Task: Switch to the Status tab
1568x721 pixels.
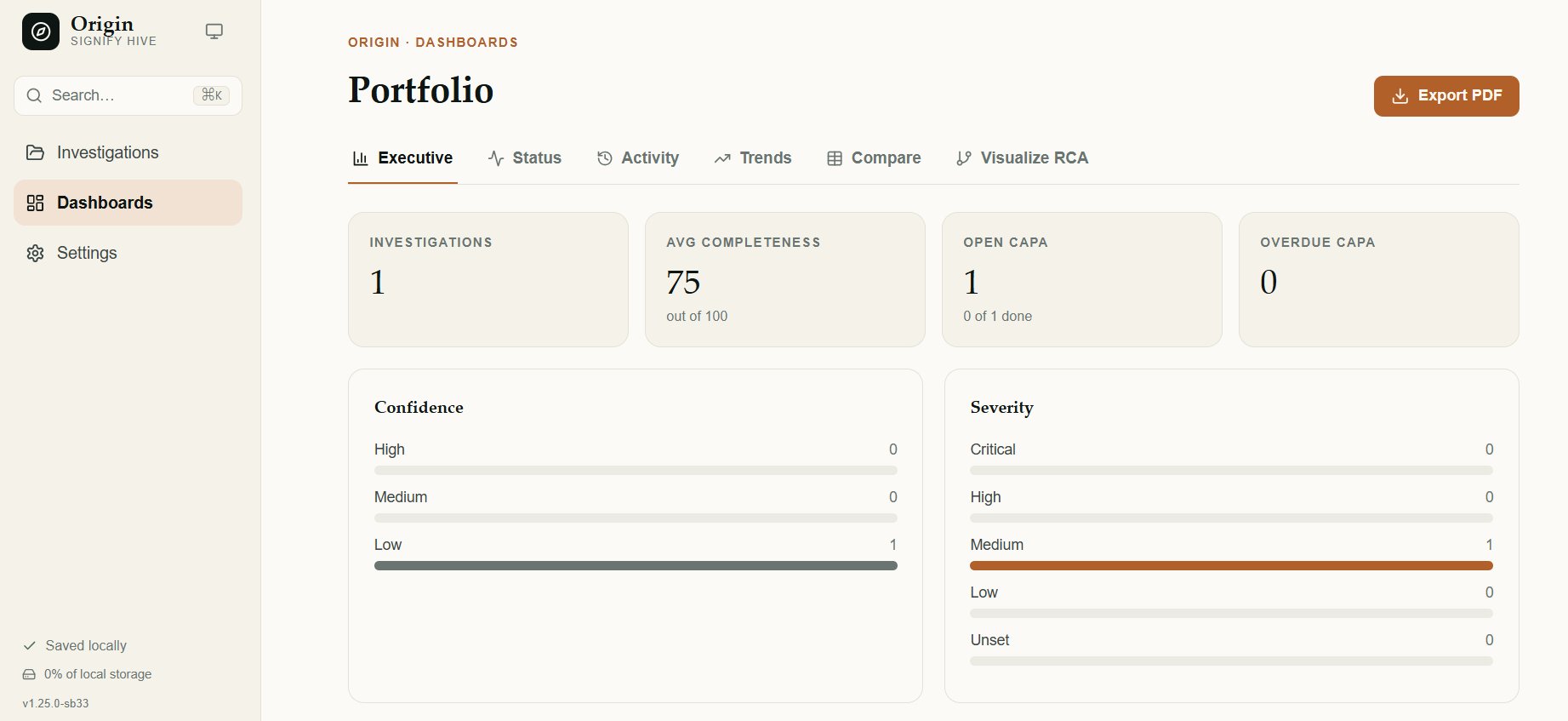Action: coord(524,158)
